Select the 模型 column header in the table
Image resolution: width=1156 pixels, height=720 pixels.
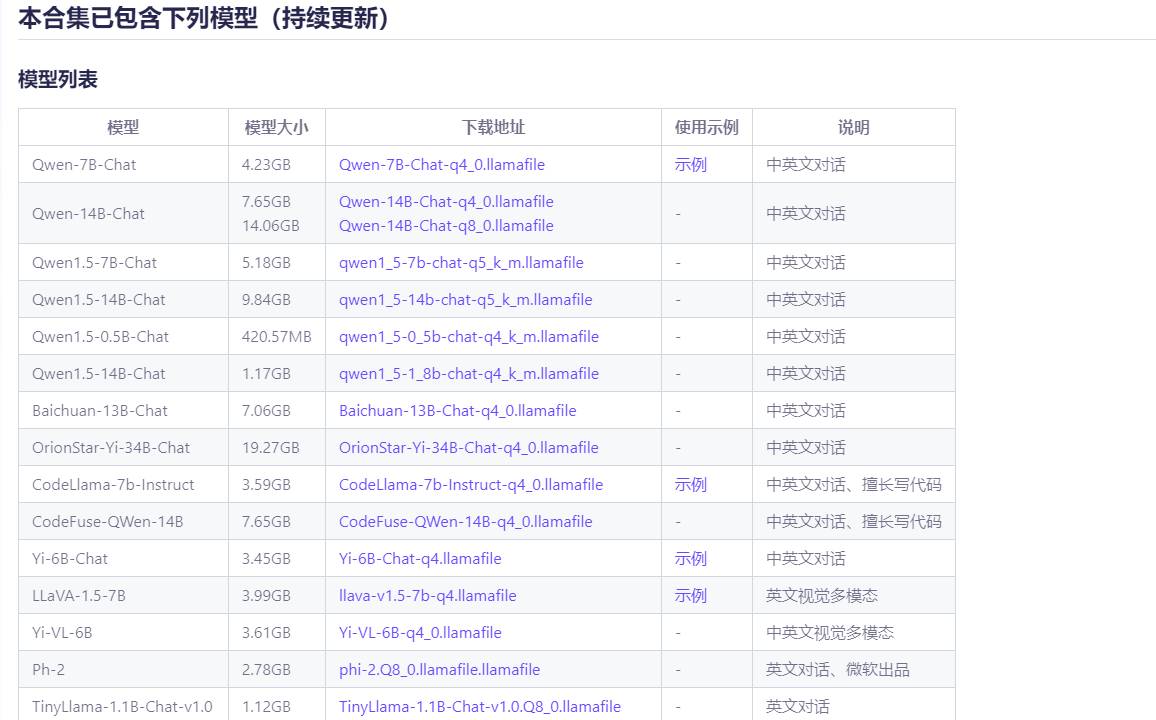(123, 127)
